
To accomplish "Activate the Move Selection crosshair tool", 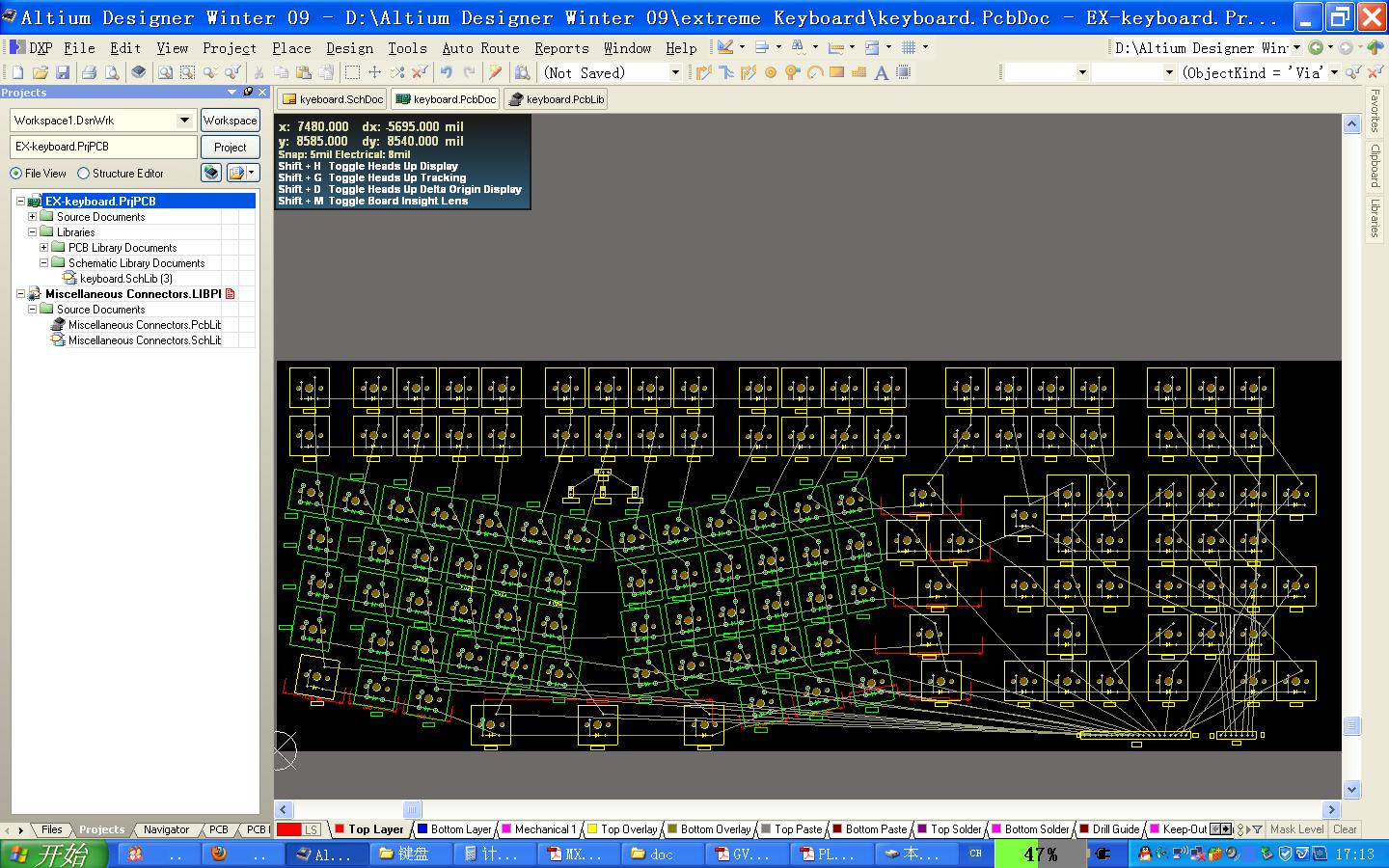I will tap(374, 72).
